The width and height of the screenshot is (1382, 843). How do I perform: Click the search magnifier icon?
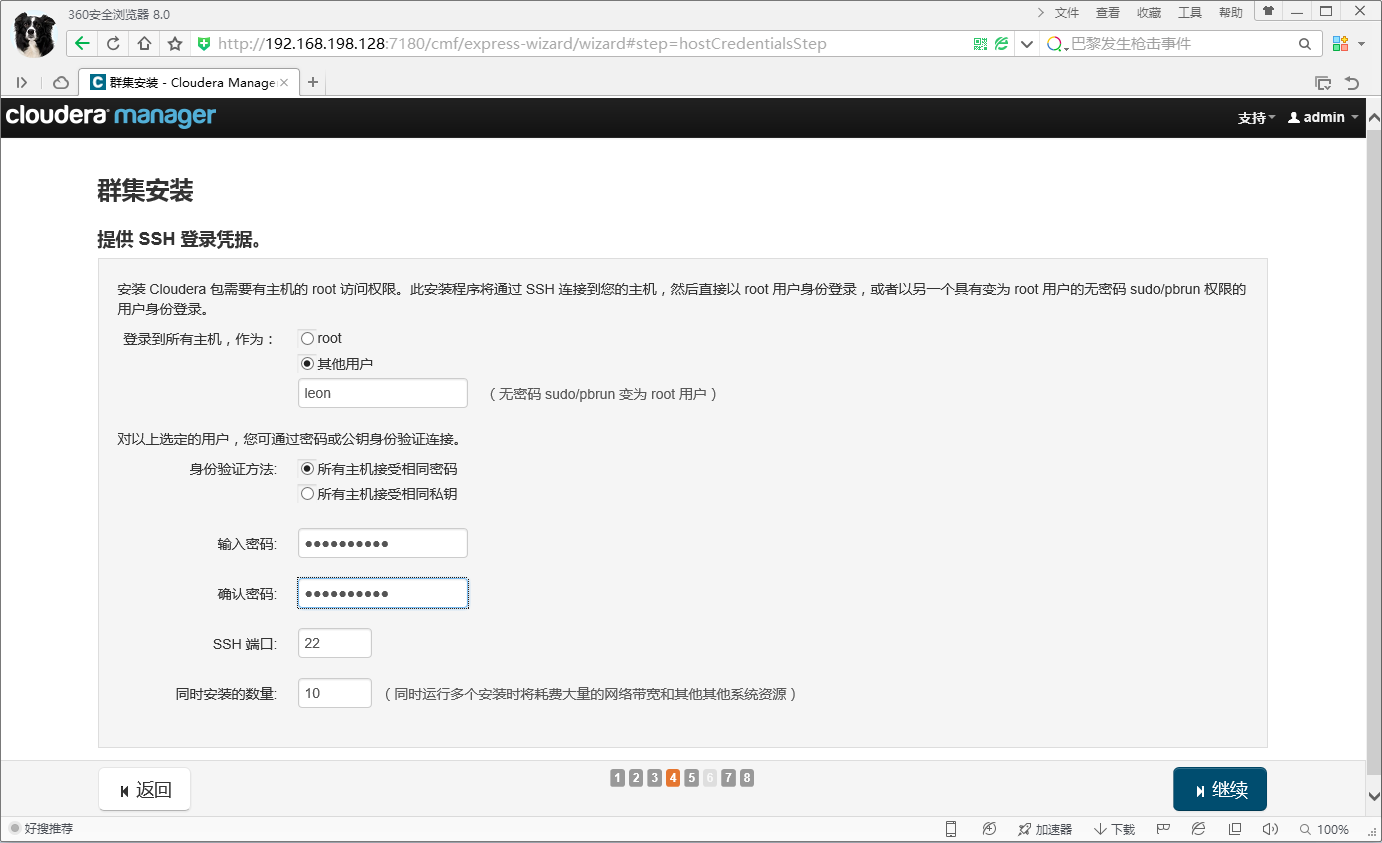(1305, 44)
